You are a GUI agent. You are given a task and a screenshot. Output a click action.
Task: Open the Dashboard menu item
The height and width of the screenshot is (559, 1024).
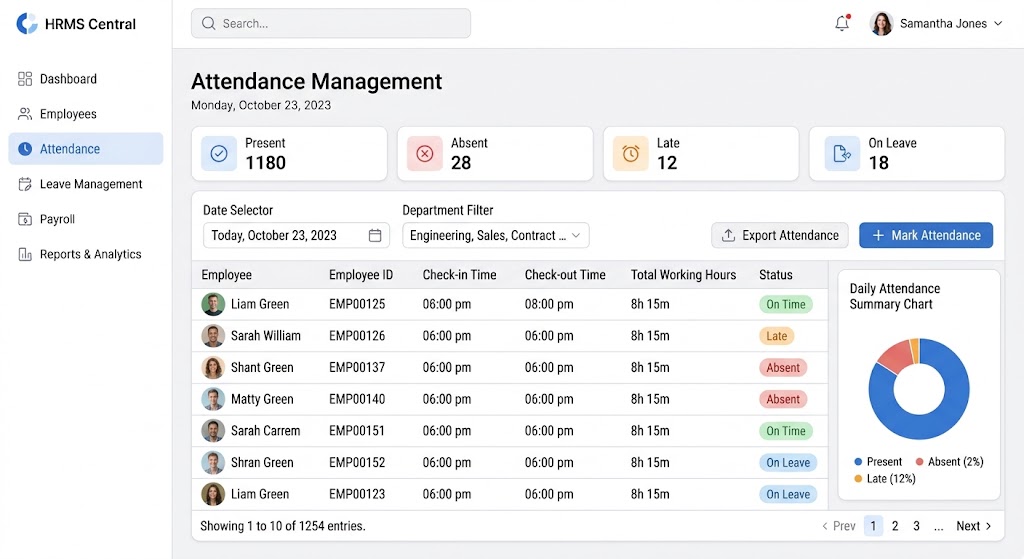click(x=86, y=79)
